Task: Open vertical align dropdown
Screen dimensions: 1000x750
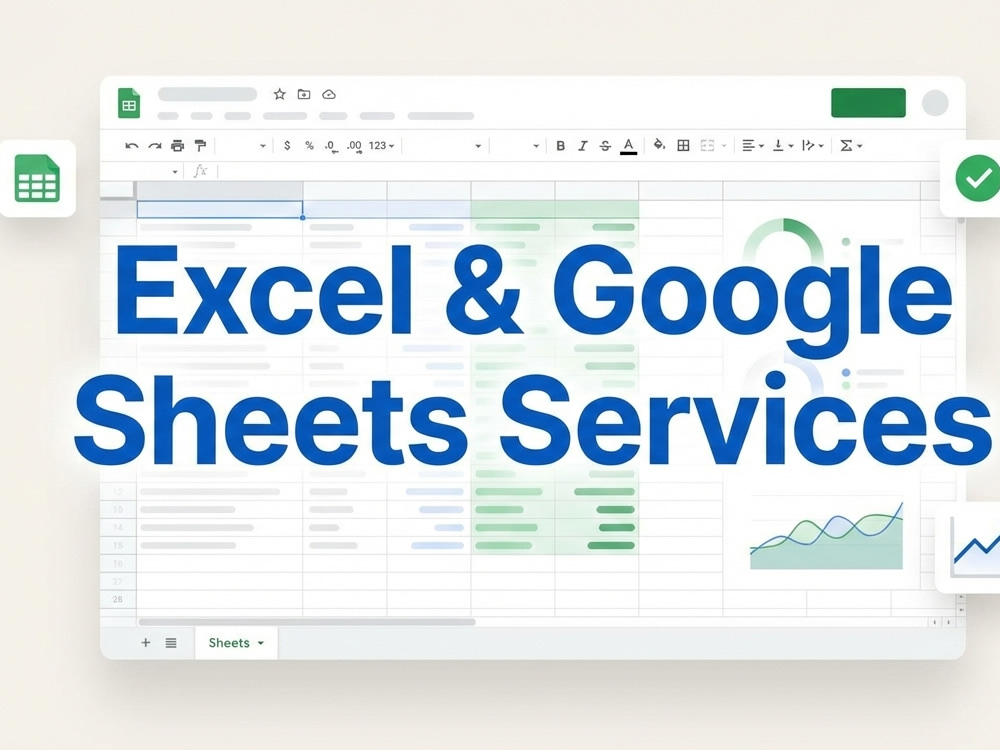Action: [783, 146]
